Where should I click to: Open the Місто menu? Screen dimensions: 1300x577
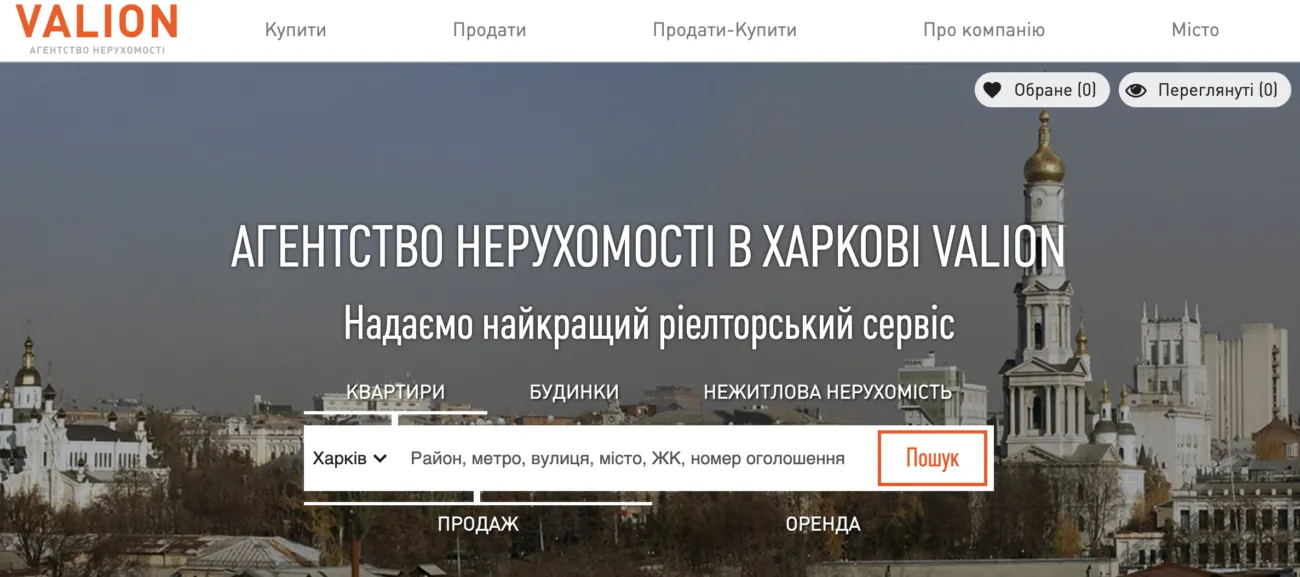1195,30
